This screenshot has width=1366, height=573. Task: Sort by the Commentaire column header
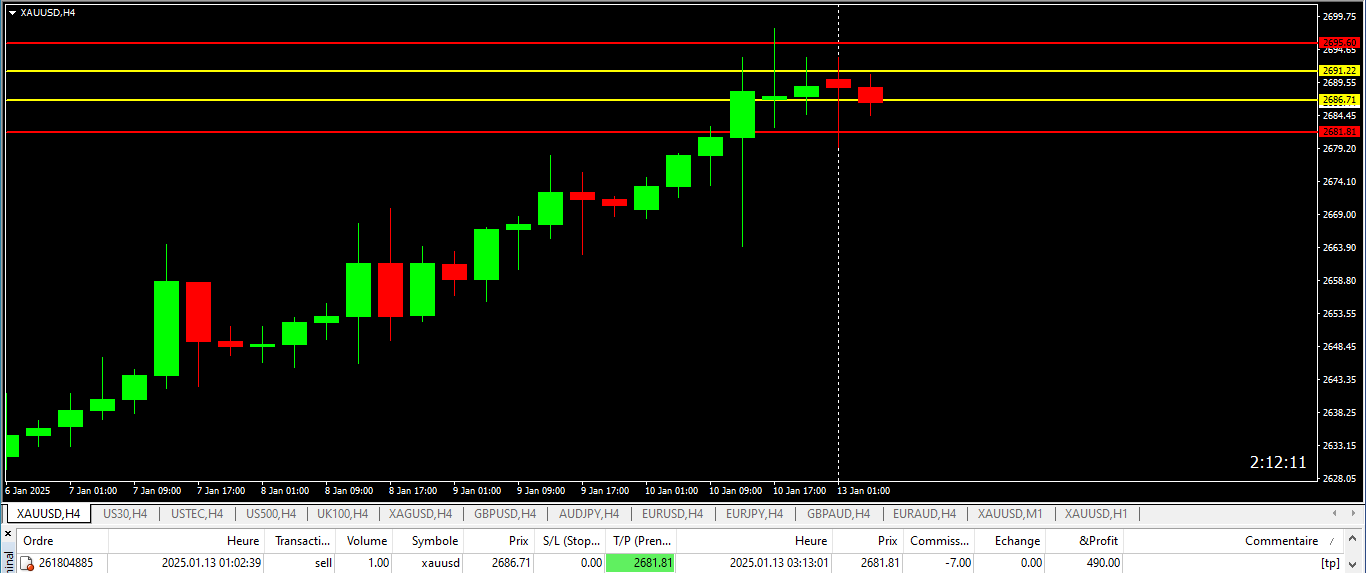point(1235,541)
